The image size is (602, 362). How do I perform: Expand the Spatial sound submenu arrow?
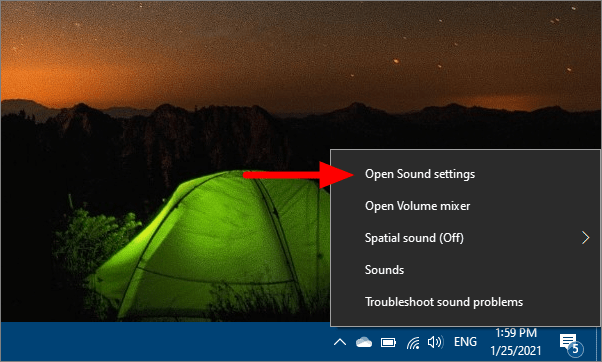[x=585, y=238]
